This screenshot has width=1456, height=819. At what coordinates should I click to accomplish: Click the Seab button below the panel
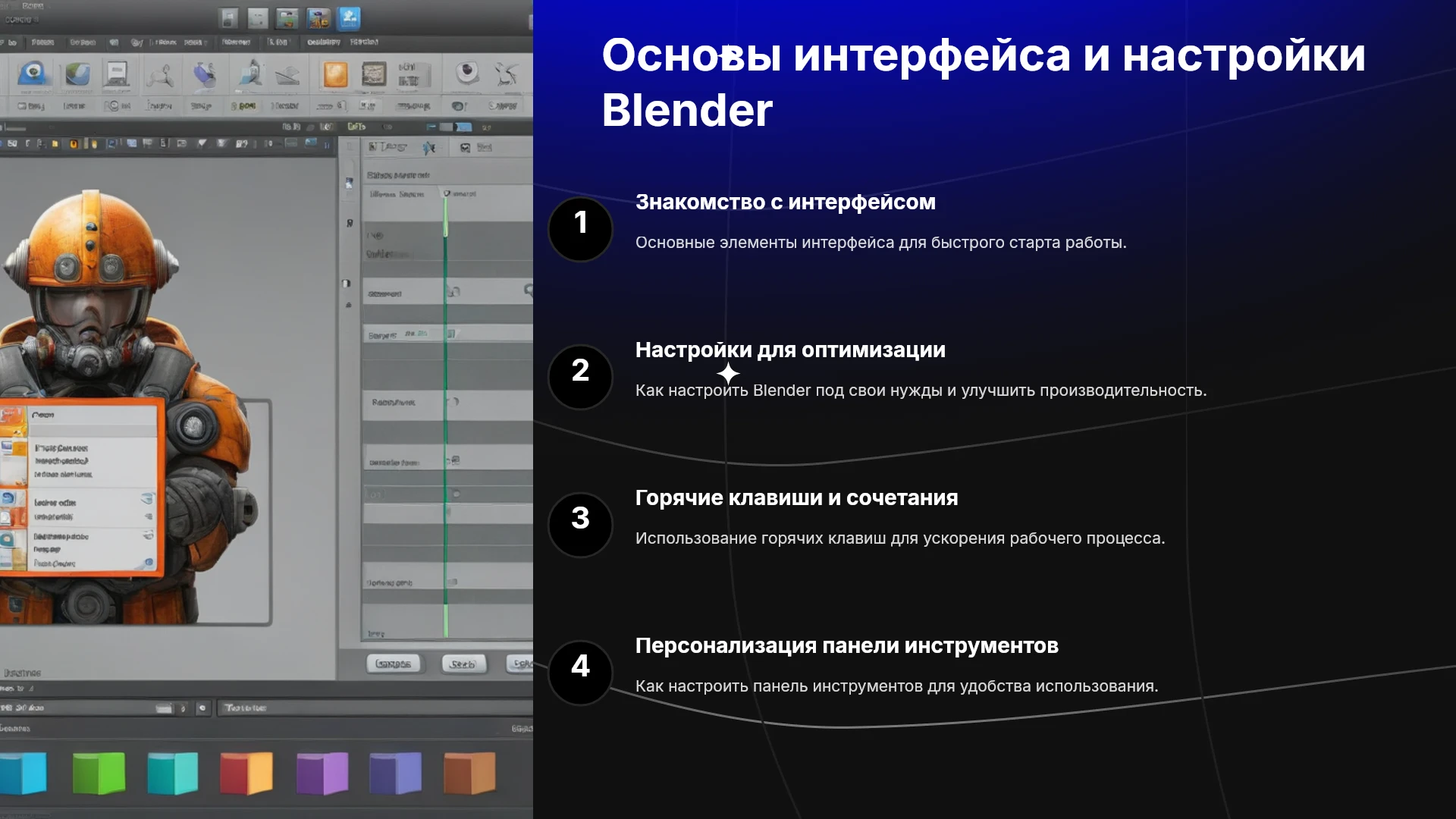(463, 664)
